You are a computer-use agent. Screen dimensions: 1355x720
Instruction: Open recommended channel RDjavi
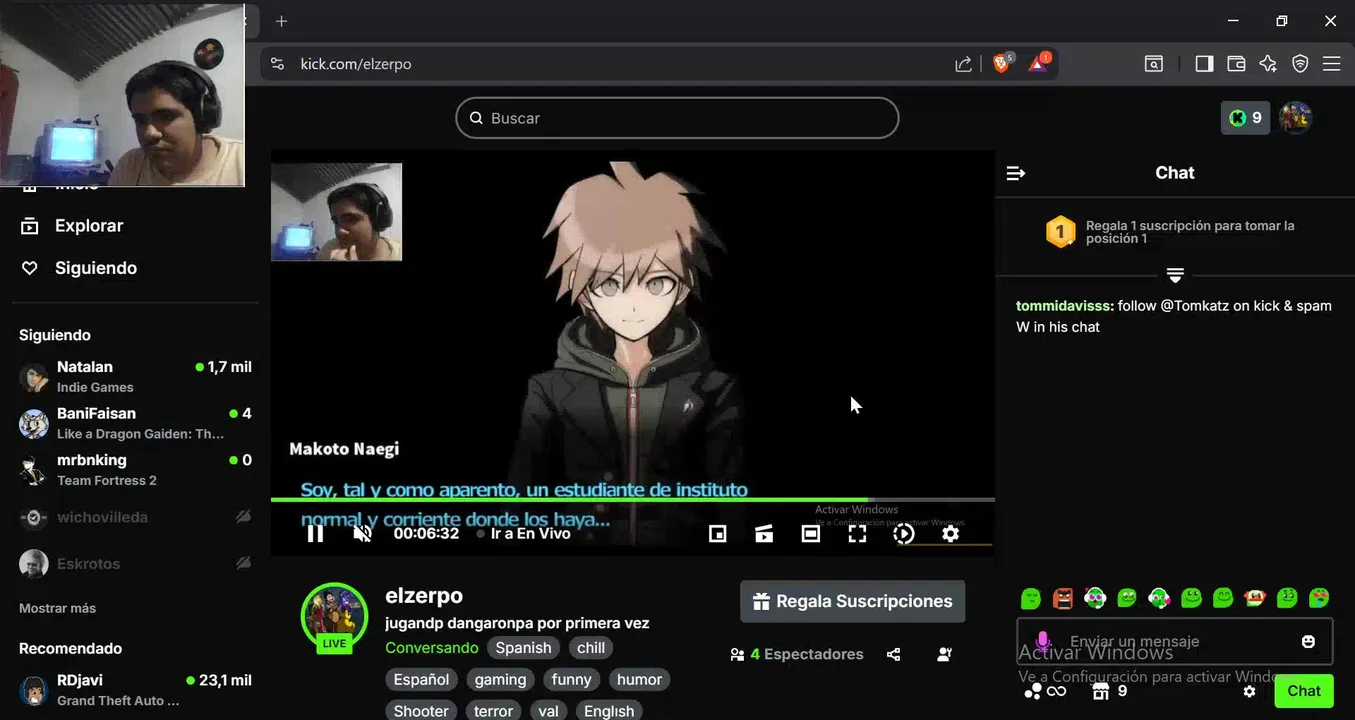click(x=135, y=690)
